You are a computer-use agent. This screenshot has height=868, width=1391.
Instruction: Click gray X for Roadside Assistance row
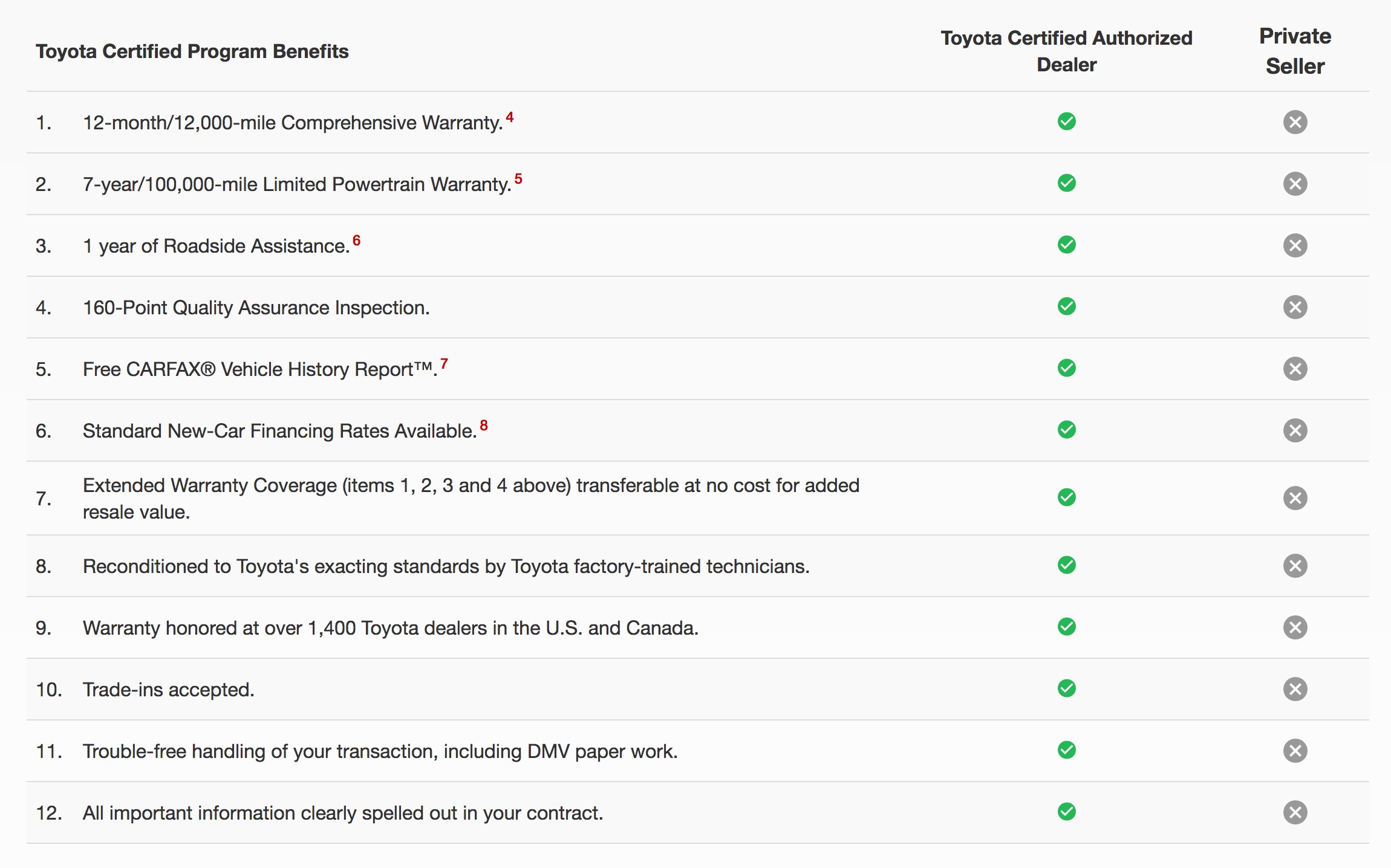click(x=1295, y=245)
